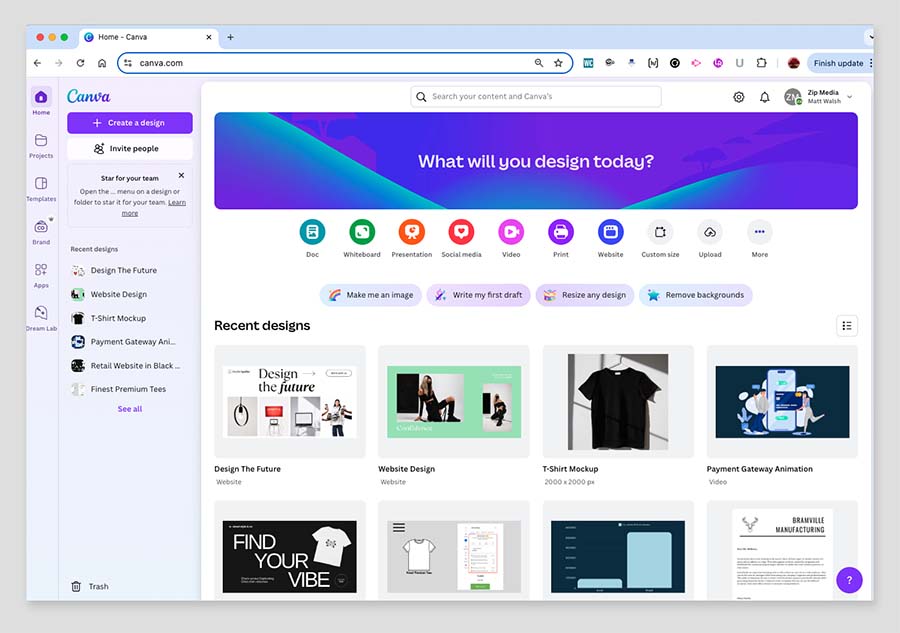Open the browser extensions puzzle icon
900x633 pixels.
(761, 63)
